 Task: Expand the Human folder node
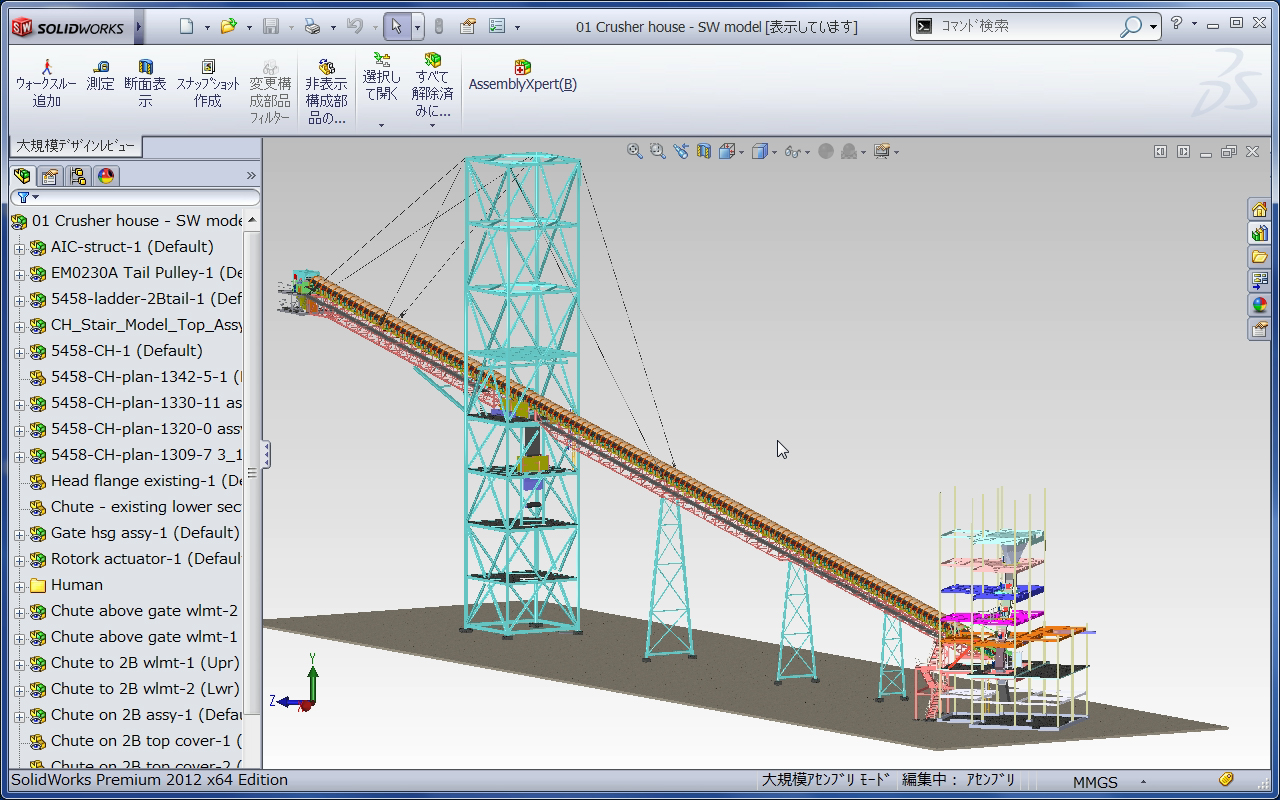(x=19, y=586)
